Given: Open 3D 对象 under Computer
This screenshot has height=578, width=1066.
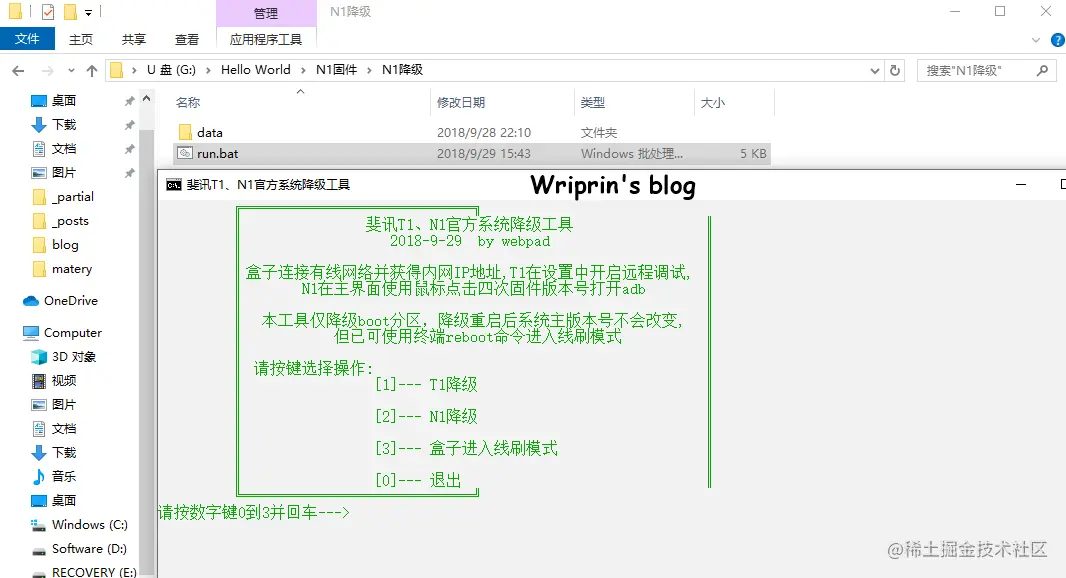Looking at the screenshot, I should coord(73,357).
